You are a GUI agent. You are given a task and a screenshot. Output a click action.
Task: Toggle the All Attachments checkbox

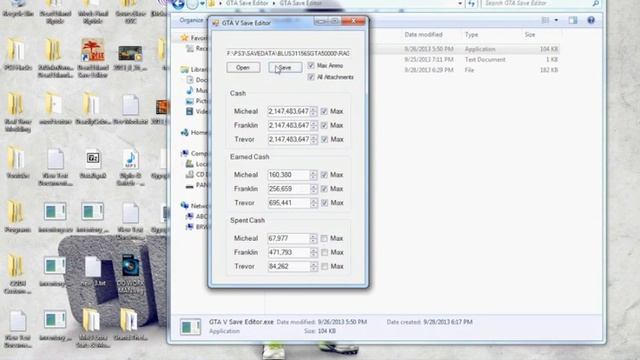tap(311, 77)
